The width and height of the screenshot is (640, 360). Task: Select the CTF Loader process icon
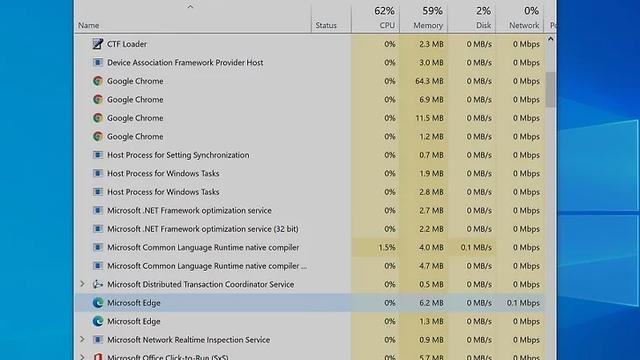tap(98, 44)
